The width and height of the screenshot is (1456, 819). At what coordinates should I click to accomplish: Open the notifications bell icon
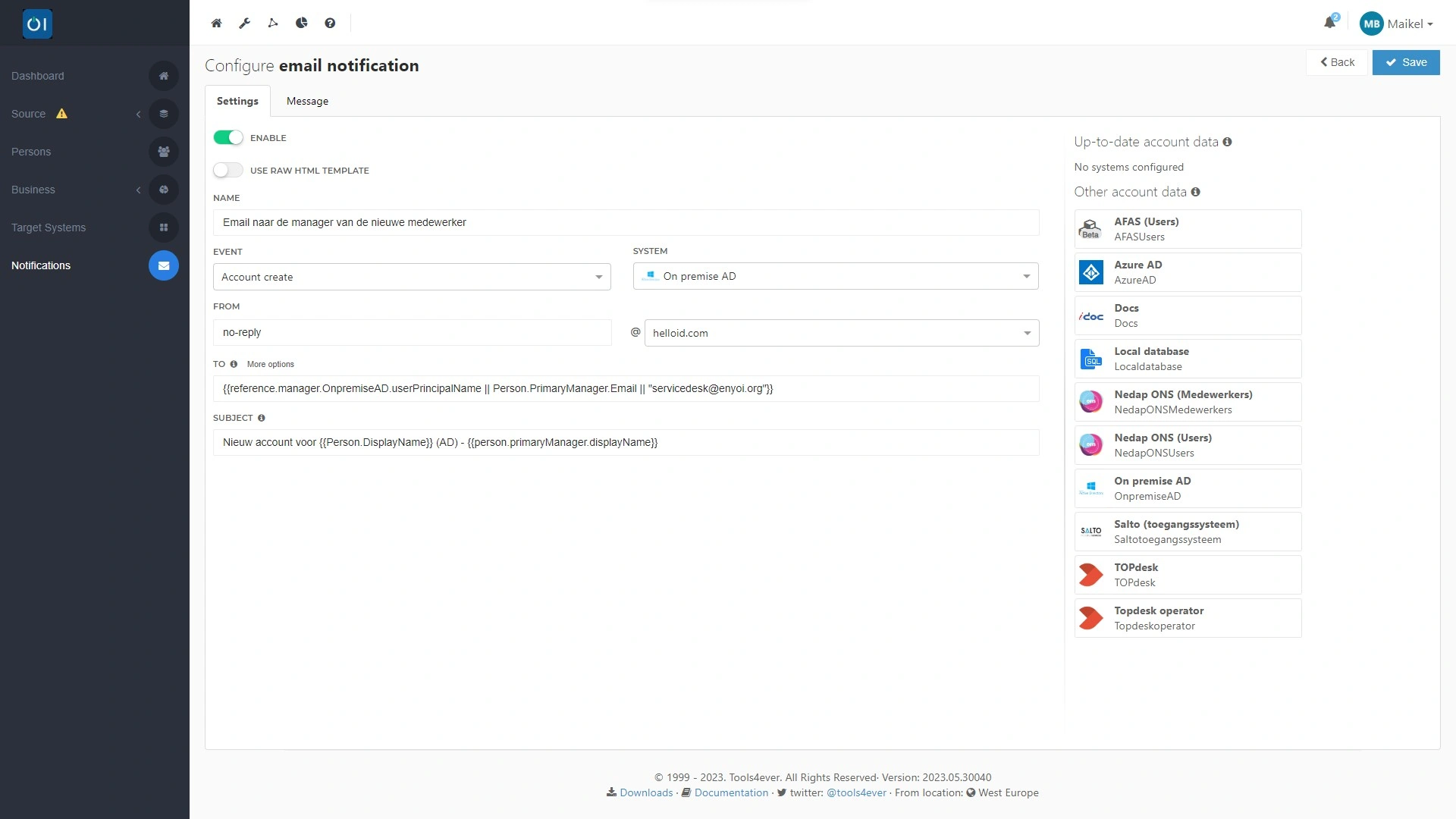point(1329,23)
